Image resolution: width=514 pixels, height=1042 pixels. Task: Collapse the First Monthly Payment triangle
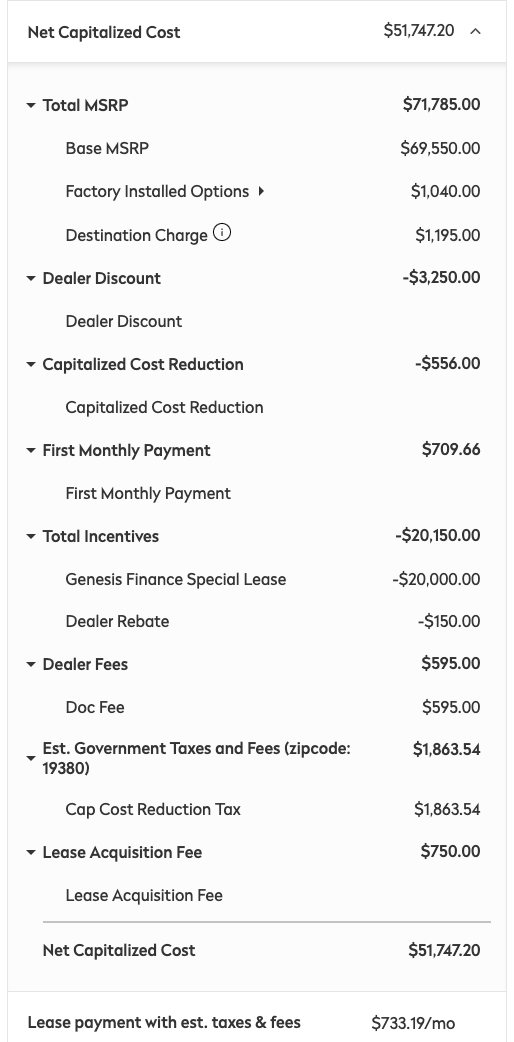(31, 451)
